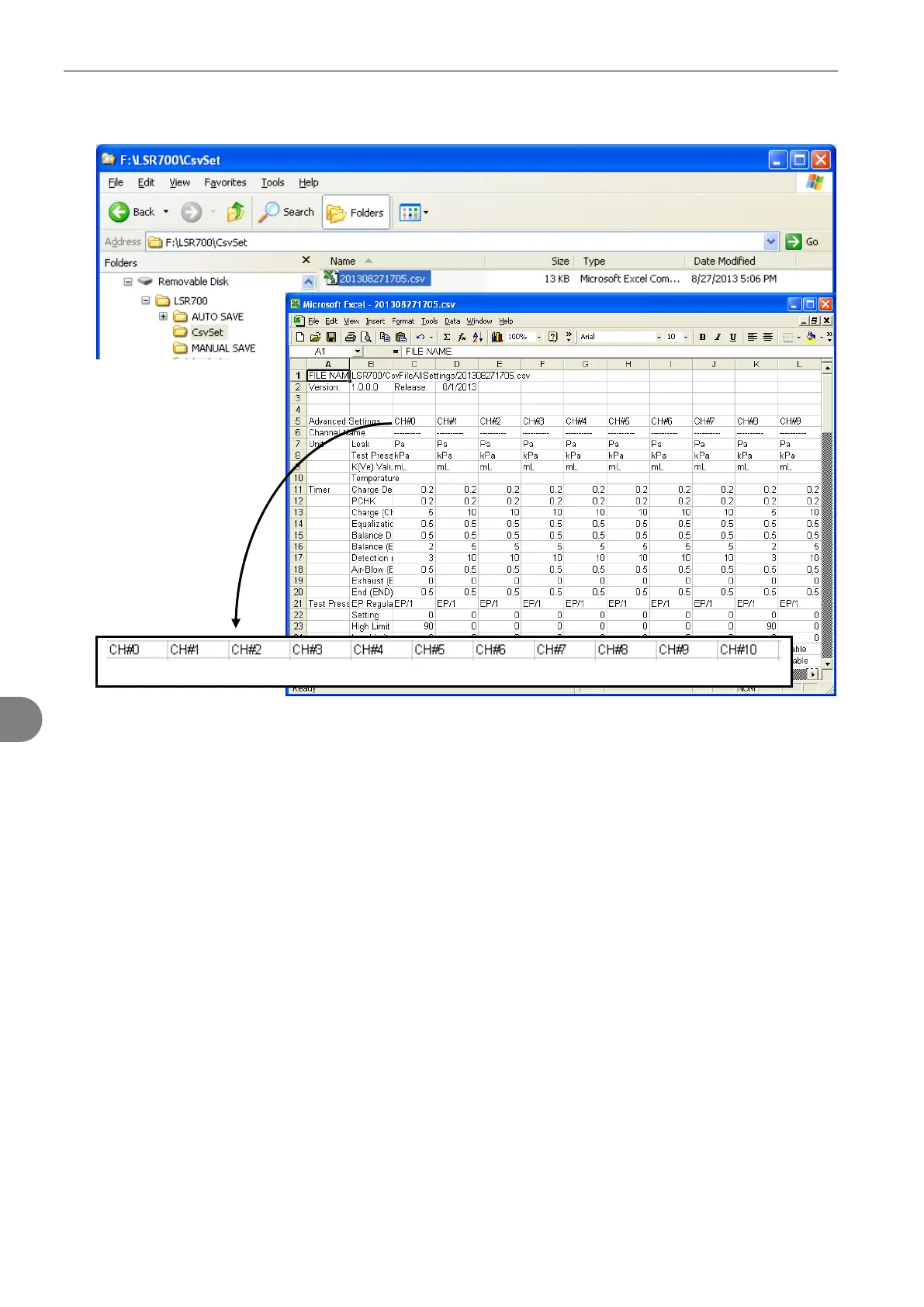Save the workbook with the floppy icon
This screenshot has width=924, height=1307.
[x=331, y=337]
